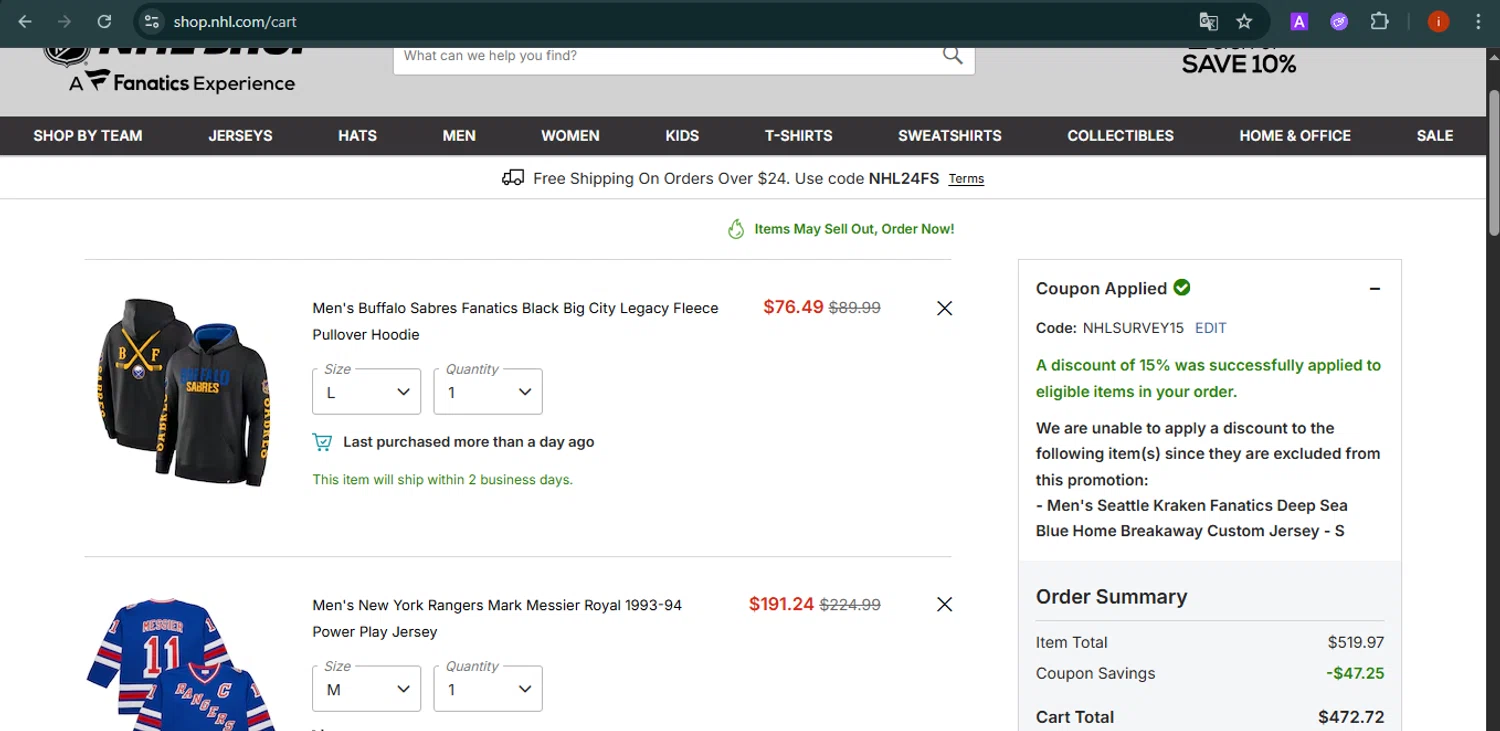Open the SHOP BY TEAM menu

point(88,136)
